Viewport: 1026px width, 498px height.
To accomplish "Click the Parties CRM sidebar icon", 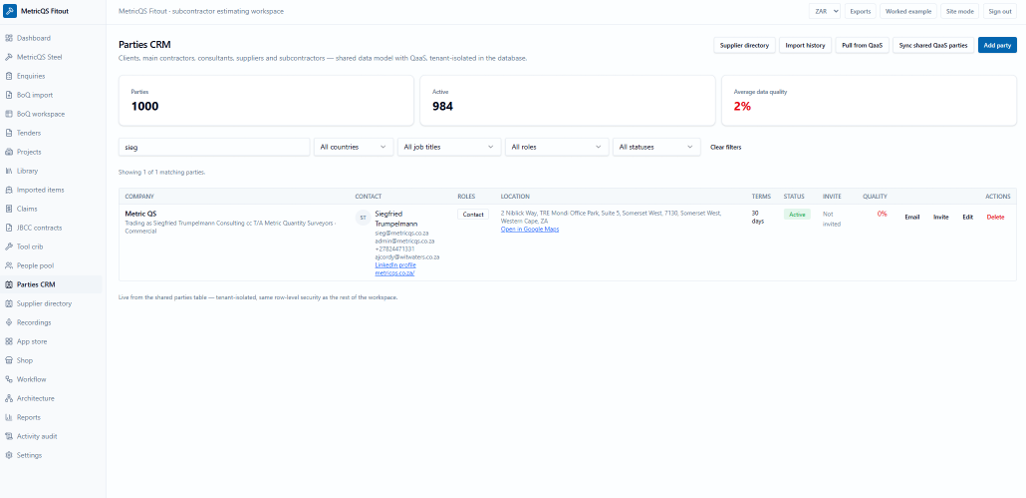I will coord(9,285).
